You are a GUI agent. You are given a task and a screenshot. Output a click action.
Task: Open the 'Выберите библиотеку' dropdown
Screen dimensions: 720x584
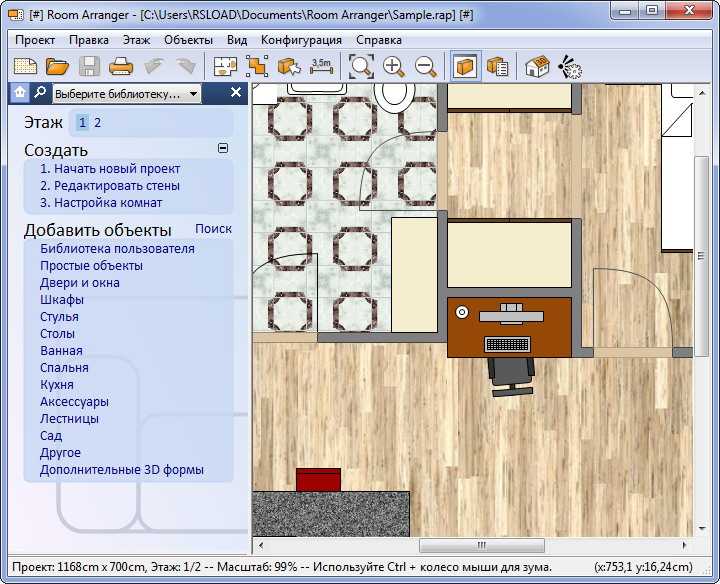pyautogui.click(x=127, y=94)
